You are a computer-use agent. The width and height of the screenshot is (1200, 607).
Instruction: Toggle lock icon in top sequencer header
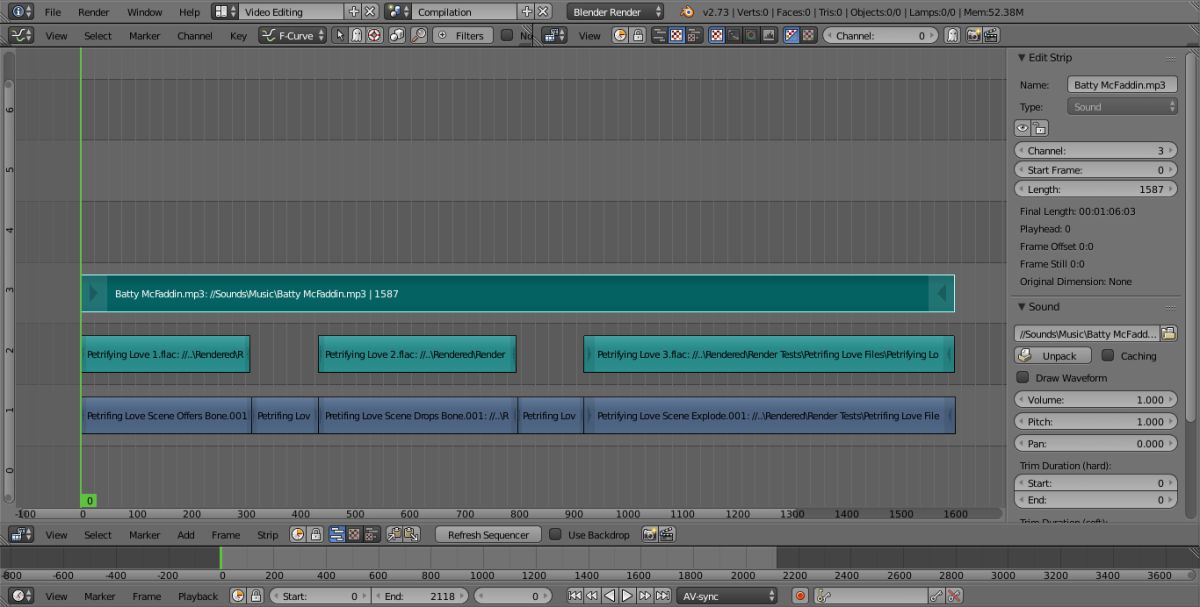pyautogui.click(x=637, y=35)
